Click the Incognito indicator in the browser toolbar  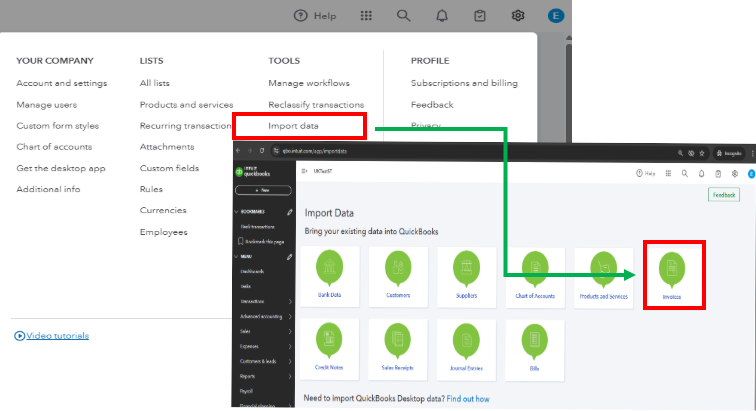tap(729, 153)
